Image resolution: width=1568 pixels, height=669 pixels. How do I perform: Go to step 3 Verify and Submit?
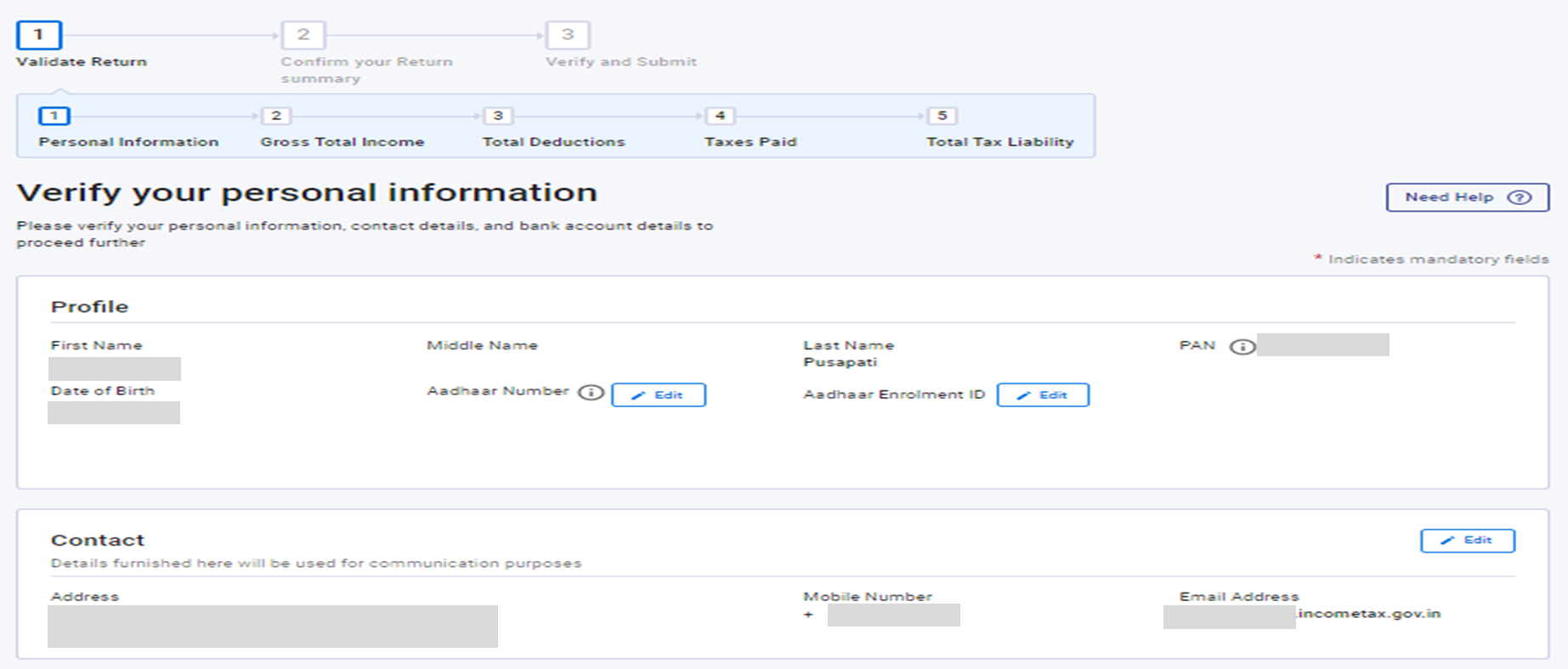(568, 36)
